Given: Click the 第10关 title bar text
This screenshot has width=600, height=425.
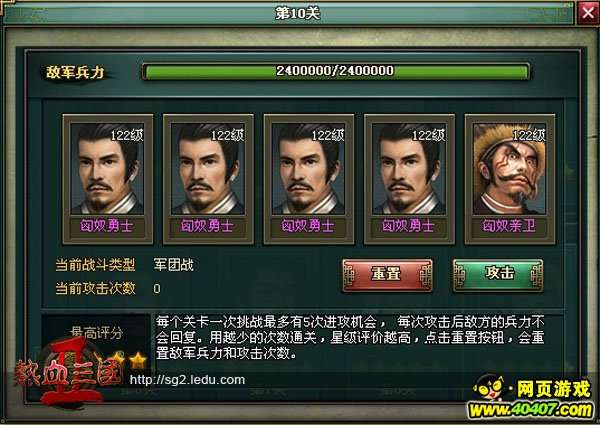Looking at the screenshot, I should tap(298, 13).
